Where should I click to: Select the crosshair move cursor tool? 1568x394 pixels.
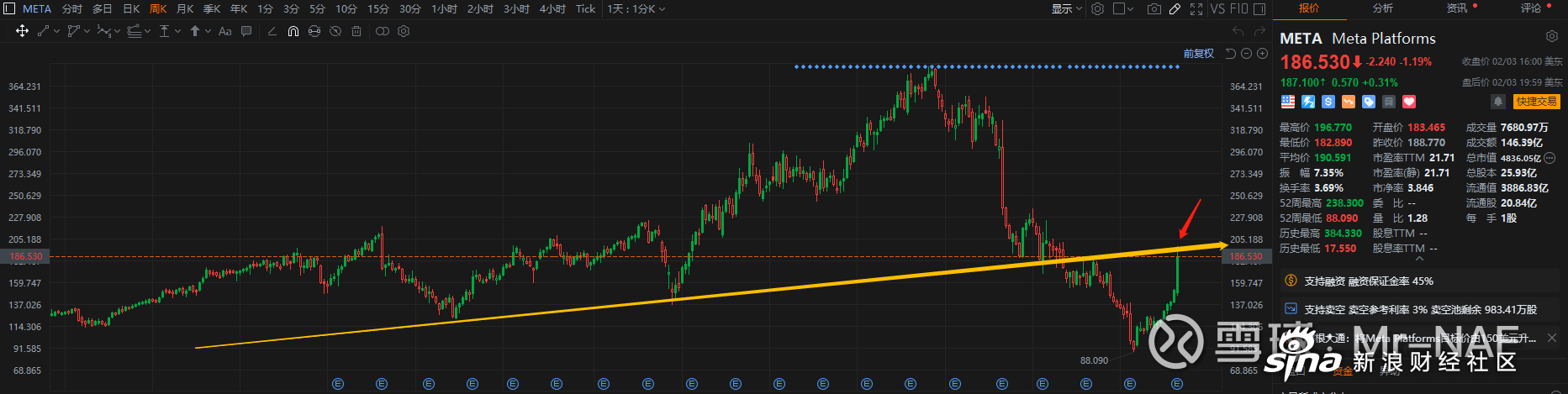point(22,31)
